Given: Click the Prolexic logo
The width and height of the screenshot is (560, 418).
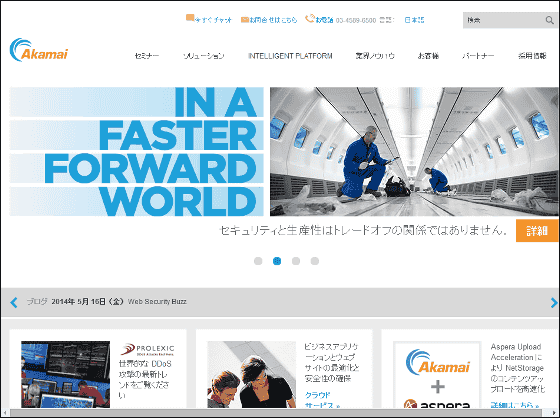Looking at the screenshot, I should click(x=147, y=349).
